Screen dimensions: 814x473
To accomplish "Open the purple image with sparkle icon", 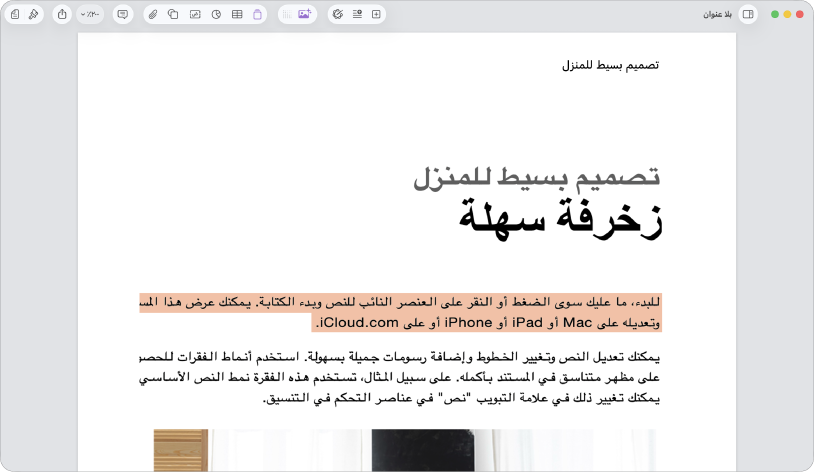I will [x=305, y=14].
